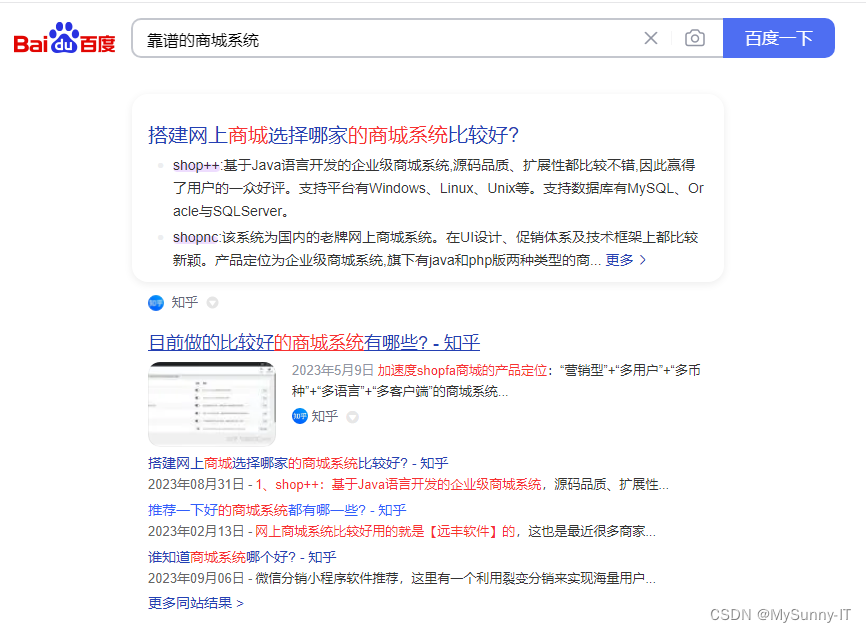Click the snippet 网上商城系统比较好用的就是【远丰软件】的
The width and height of the screenshot is (866, 632).
click(x=385, y=531)
